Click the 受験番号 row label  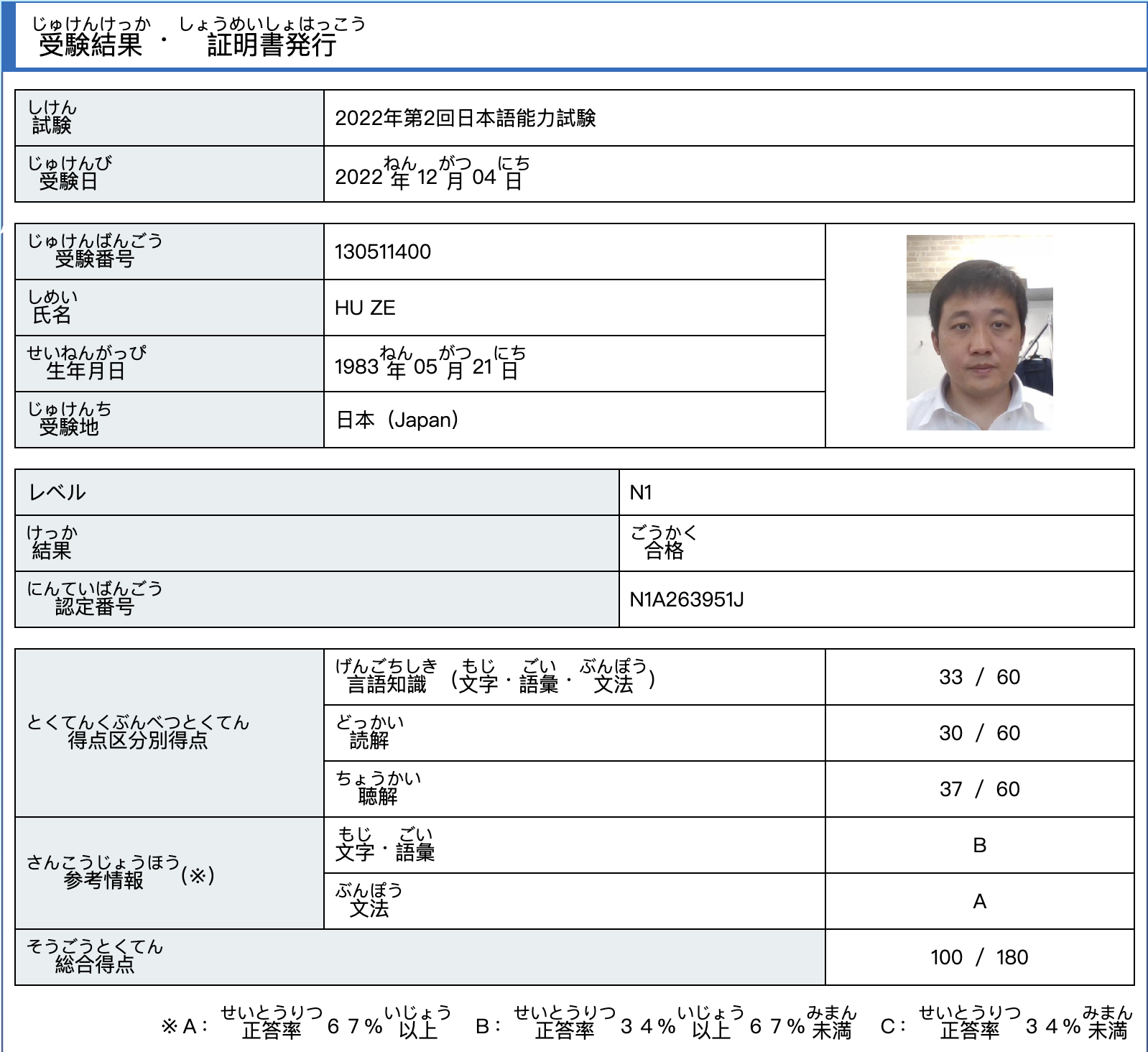(95, 251)
